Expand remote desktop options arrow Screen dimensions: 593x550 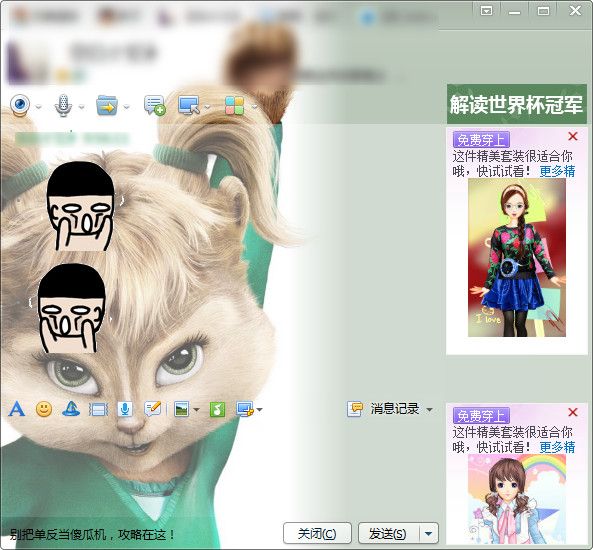point(207,107)
